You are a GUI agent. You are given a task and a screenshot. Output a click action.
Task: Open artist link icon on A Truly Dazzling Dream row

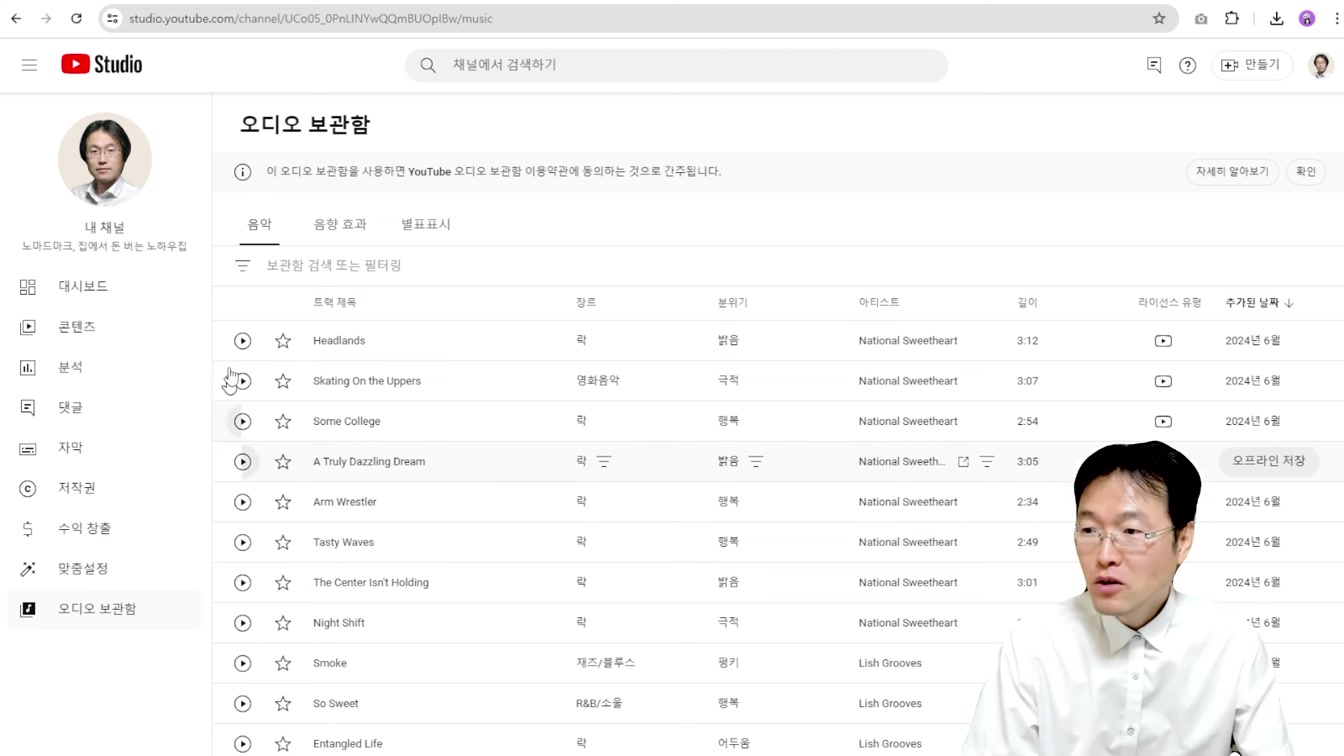coord(963,462)
